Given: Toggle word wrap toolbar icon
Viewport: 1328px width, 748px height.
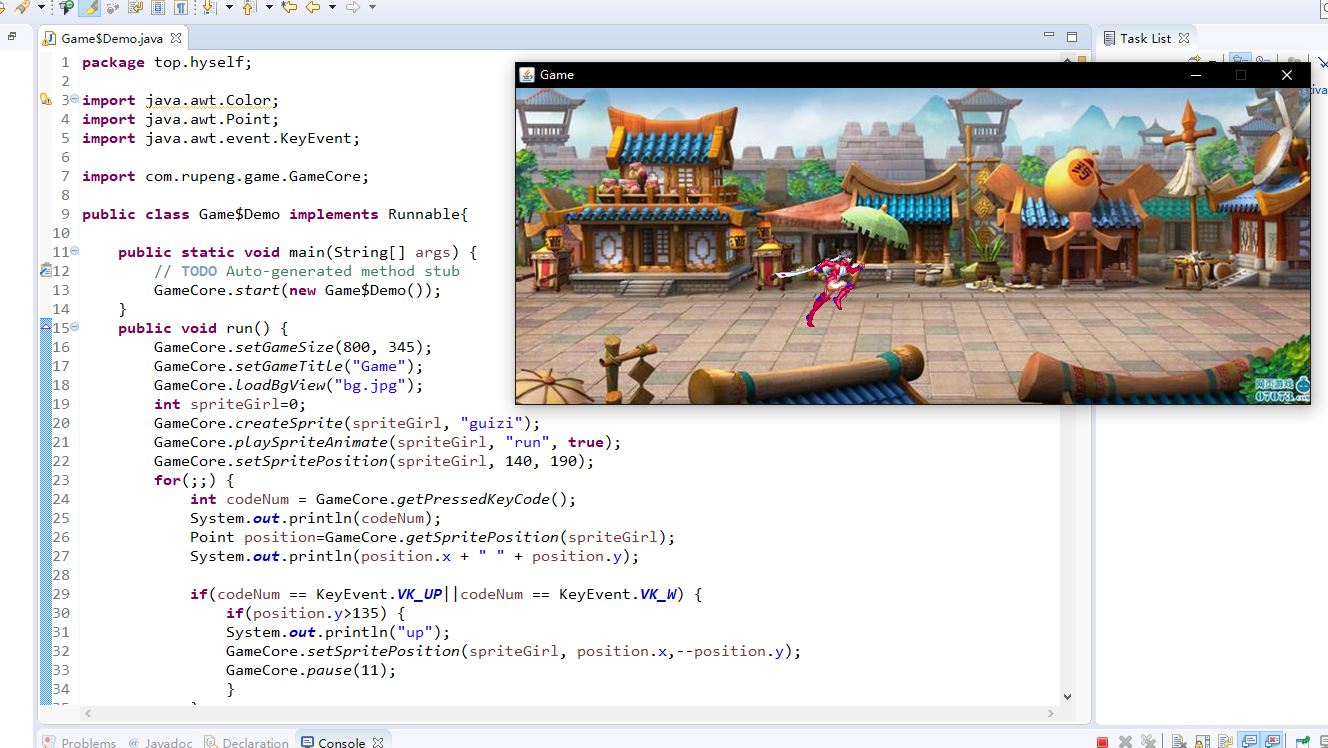Looking at the screenshot, I should coord(135,7).
